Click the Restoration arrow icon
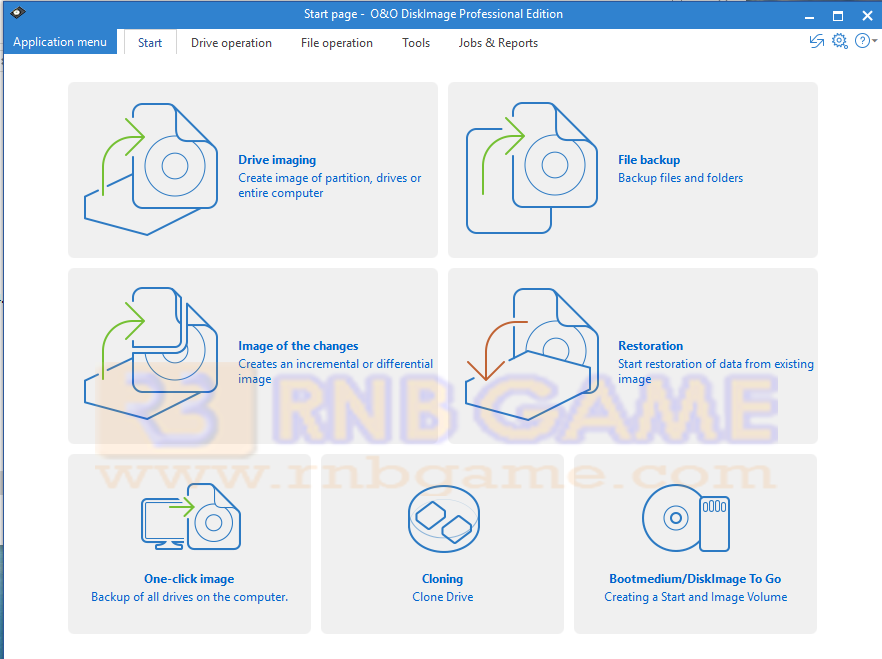The image size is (882, 659). pos(532,354)
